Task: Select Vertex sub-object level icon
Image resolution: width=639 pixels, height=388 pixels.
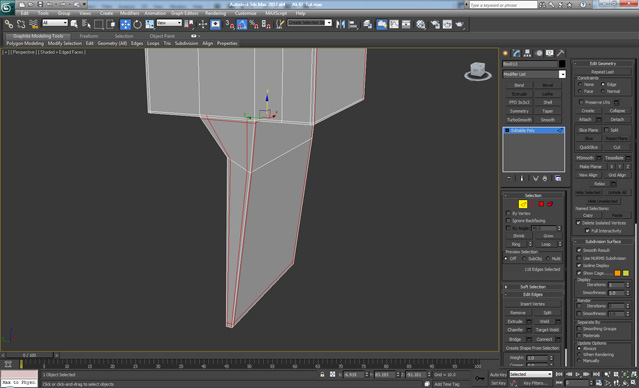Action: (x=513, y=204)
